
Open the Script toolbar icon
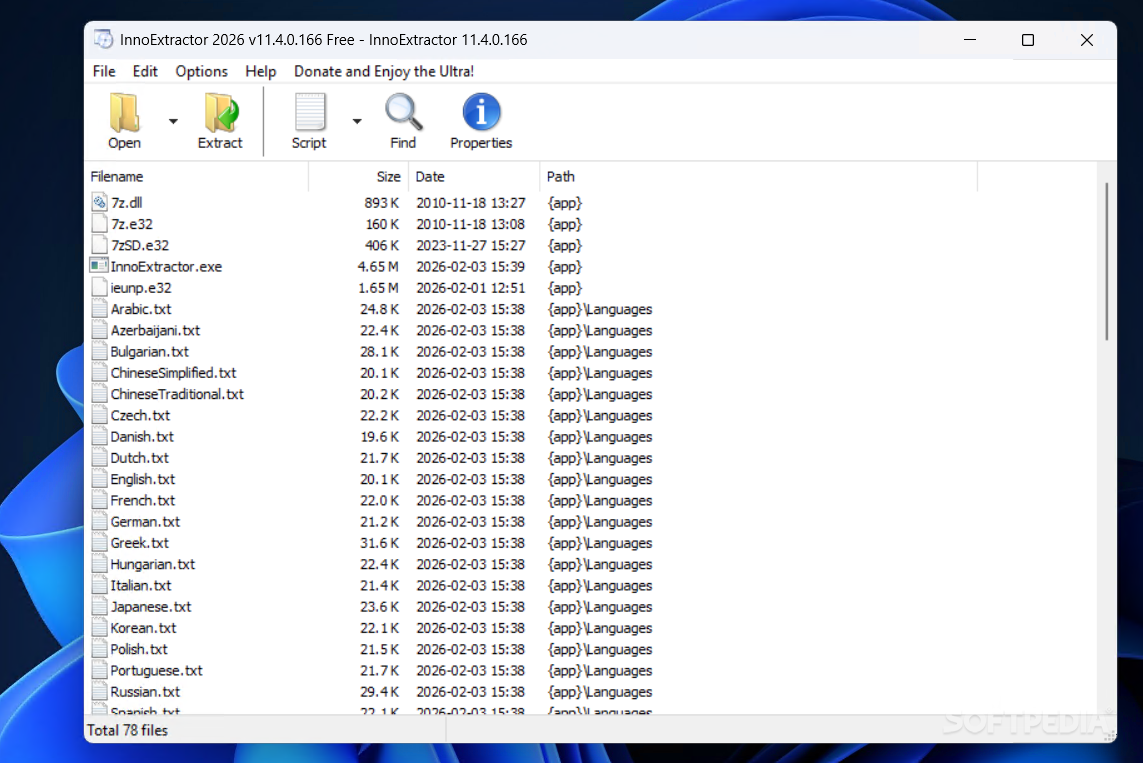click(x=309, y=112)
